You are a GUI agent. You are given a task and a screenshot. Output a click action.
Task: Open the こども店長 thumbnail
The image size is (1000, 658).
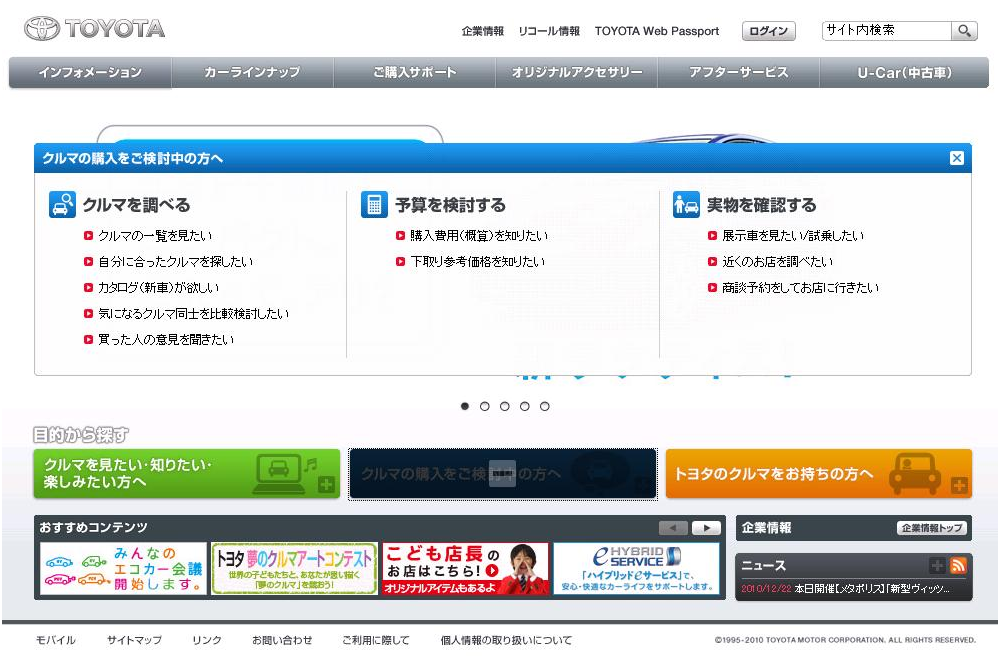pos(466,569)
